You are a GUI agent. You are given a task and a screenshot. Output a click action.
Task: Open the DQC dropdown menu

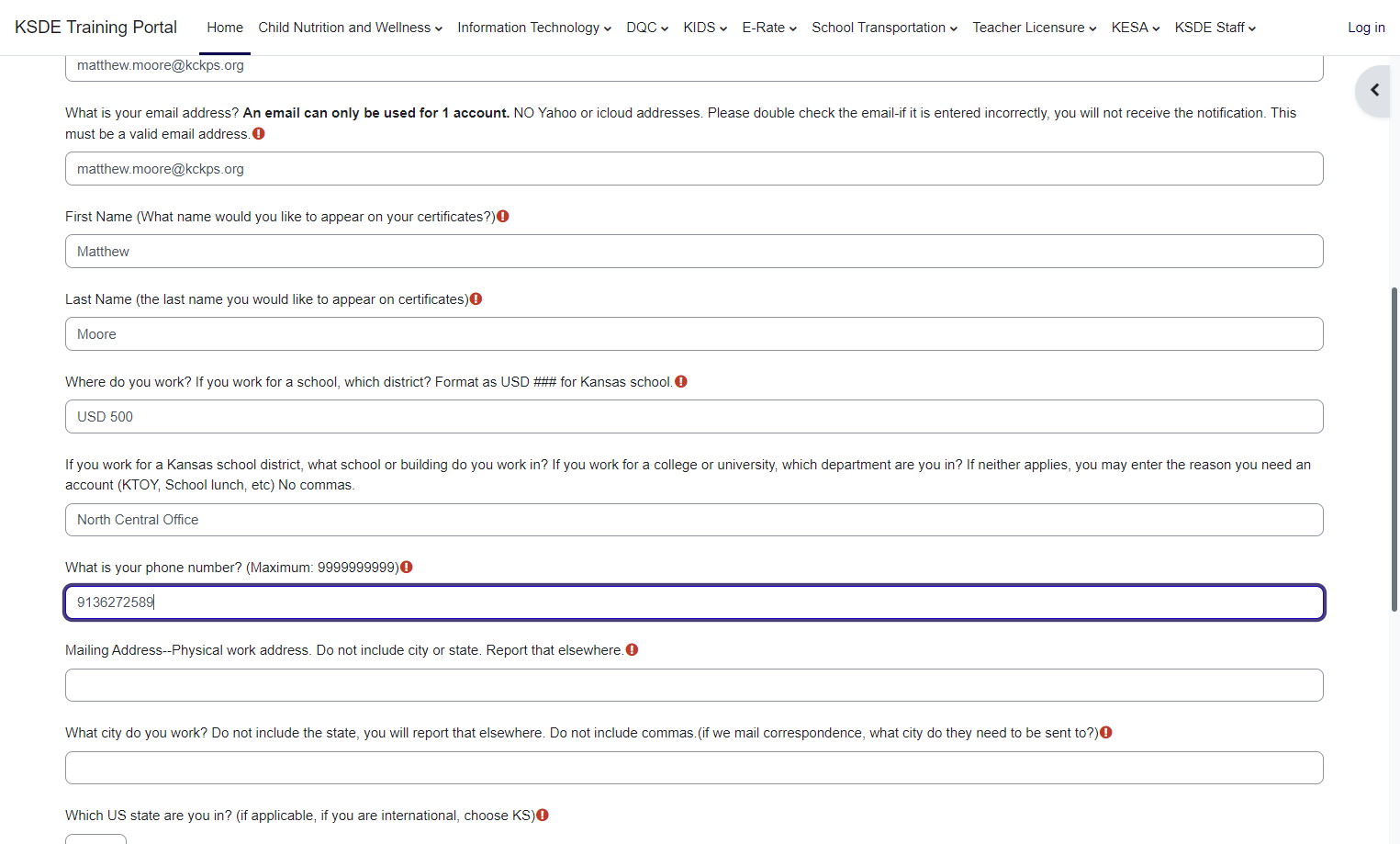pos(647,28)
